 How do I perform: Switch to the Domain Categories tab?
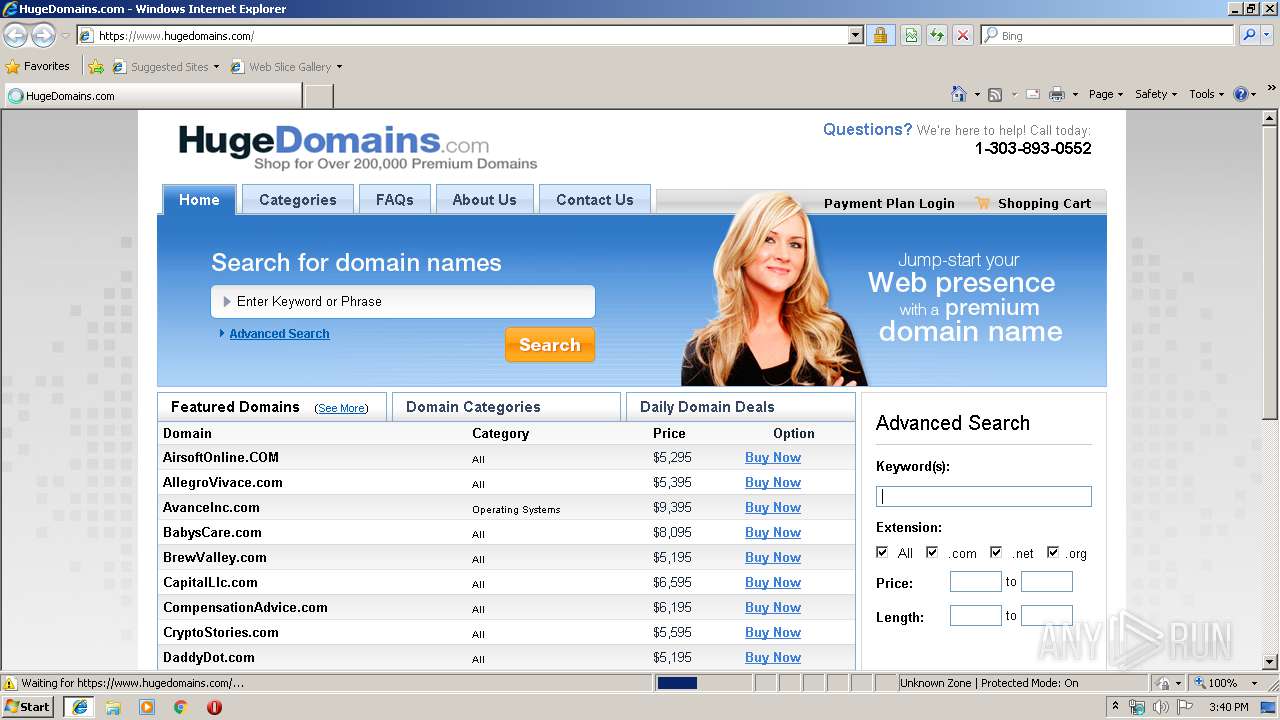pyautogui.click(x=506, y=407)
